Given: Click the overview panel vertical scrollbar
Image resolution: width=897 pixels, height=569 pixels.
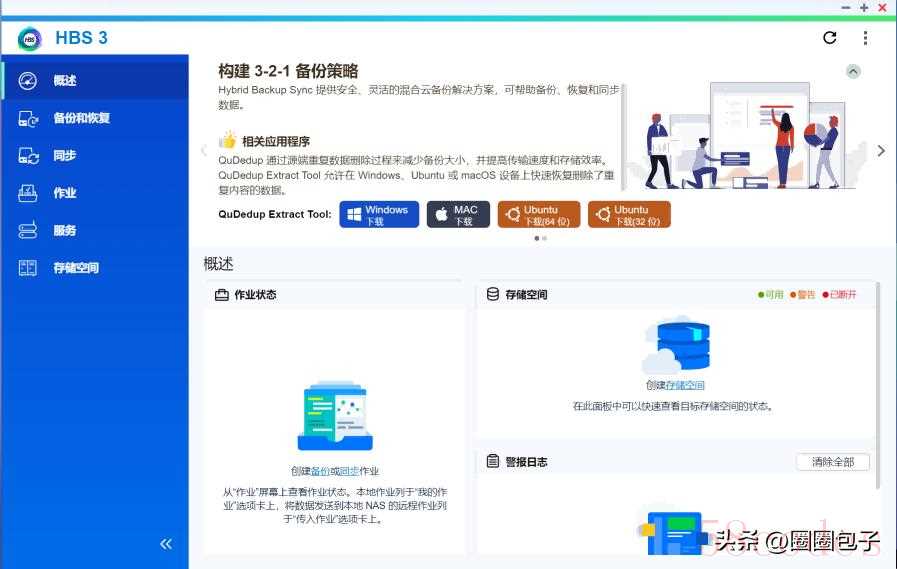Looking at the screenshot, I should (x=878, y=386).
